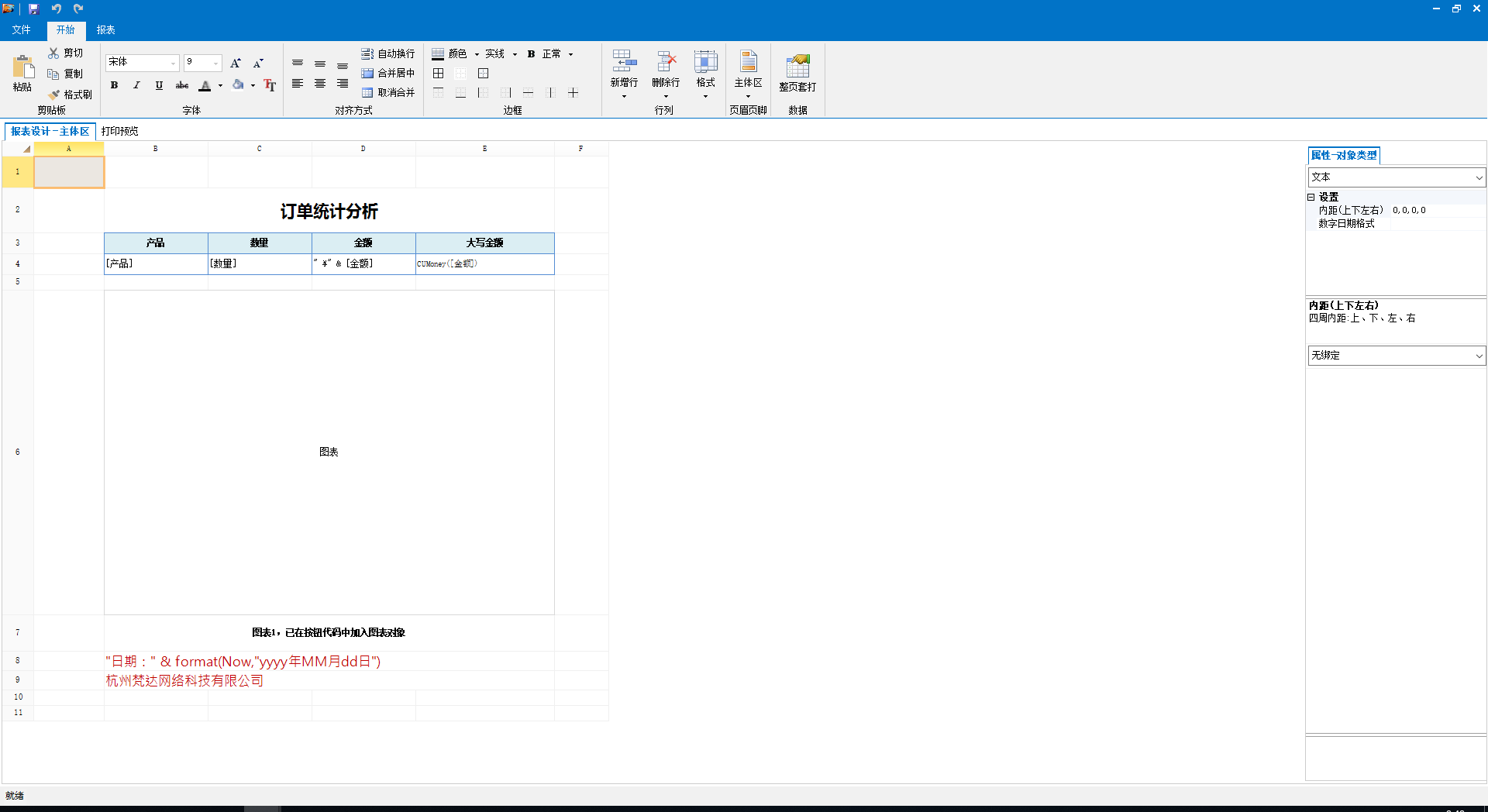Apply the all-borders grid icon
1488x812 pixels.
(x=439, y=74)
